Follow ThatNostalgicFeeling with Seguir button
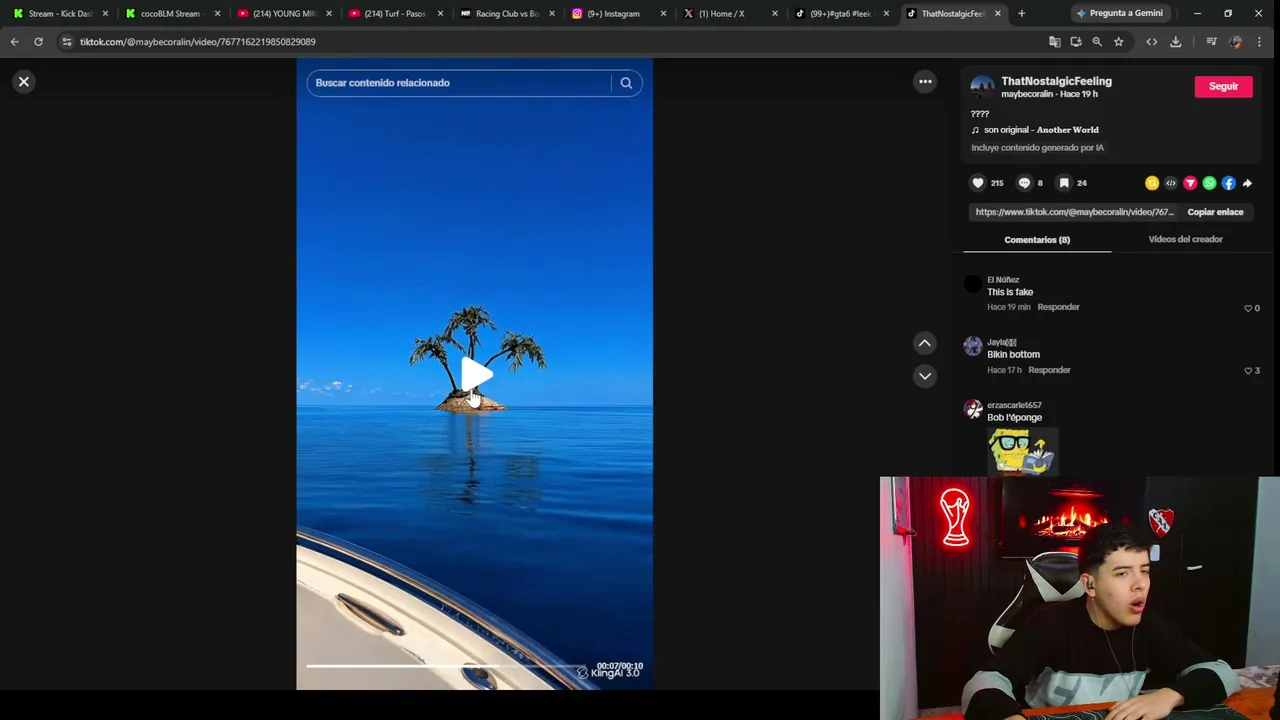The image size is (1280, 720). coord(1223,86)
